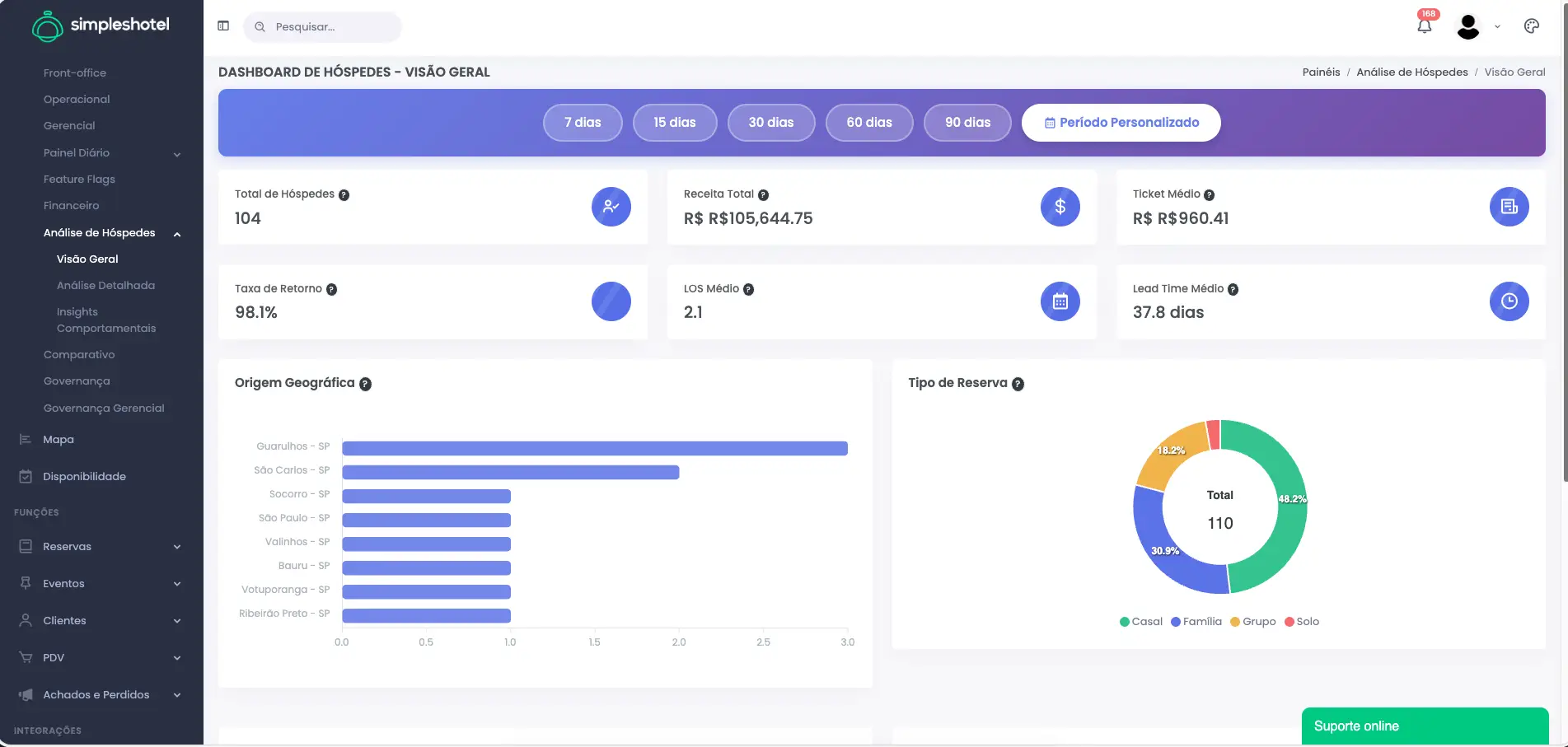
Task: Toggle Grupo series in chart legend
Action: tap(1252, 622)
